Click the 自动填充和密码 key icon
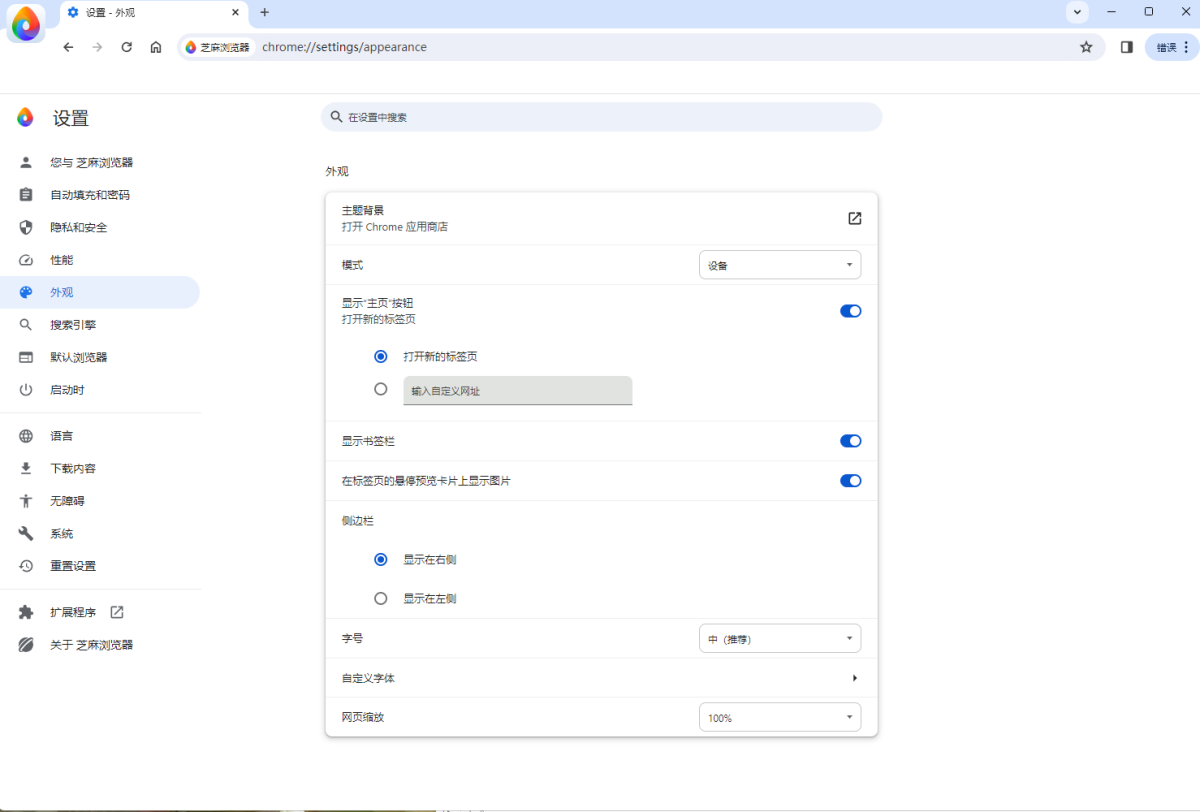This screenshot has width=1200, height=812. click(x=25, y=194)
